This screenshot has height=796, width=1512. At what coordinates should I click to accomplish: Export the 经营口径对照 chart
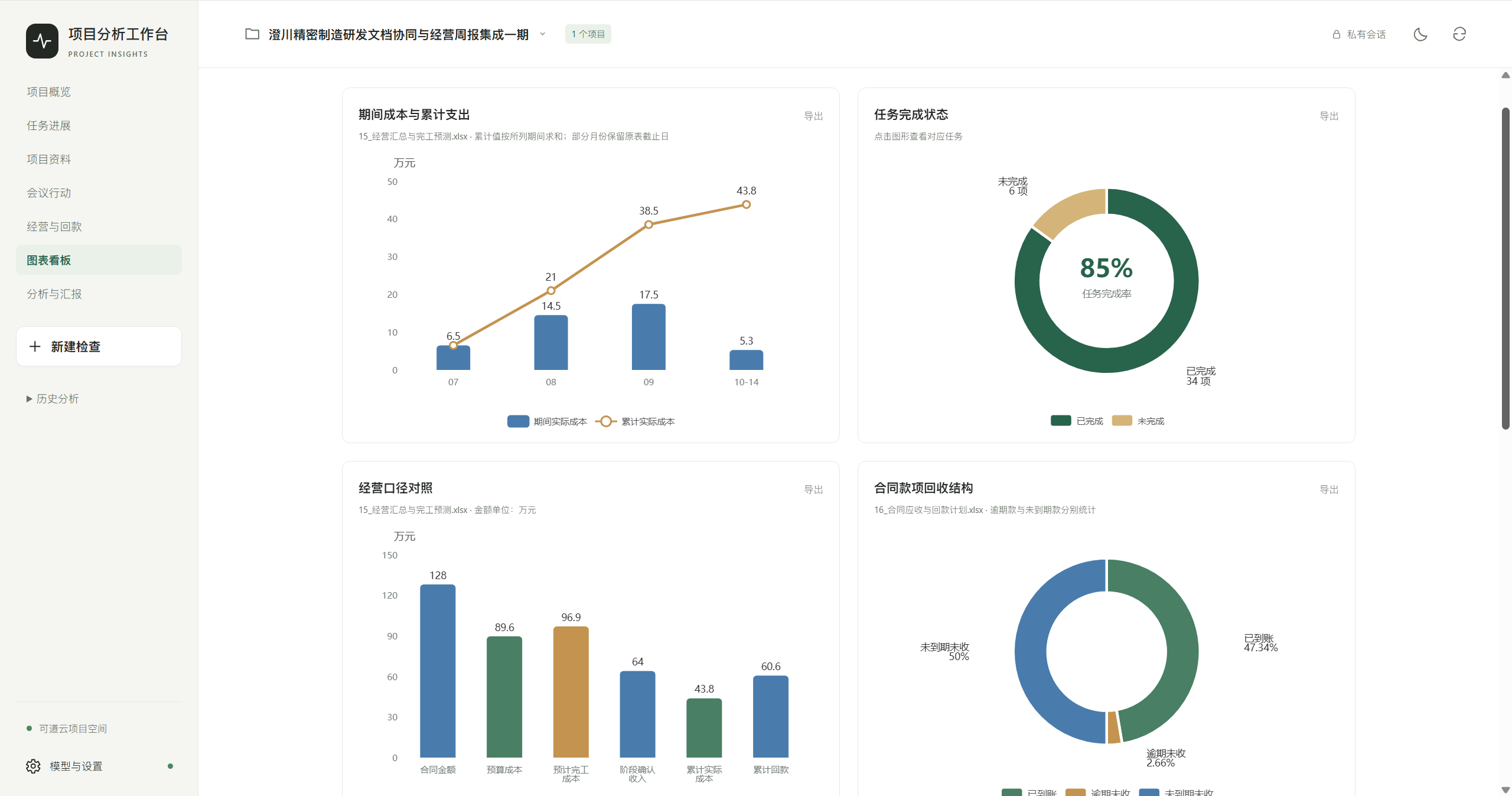pos(813,489)
